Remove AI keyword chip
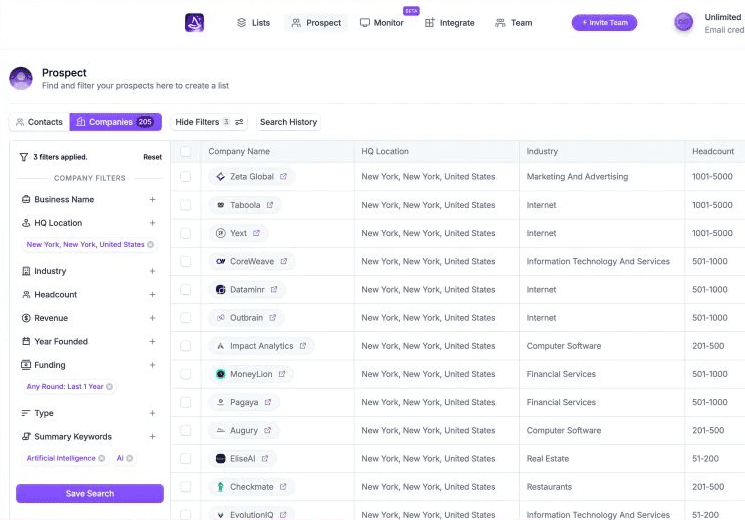745x520 pixels. click(129, 458)
